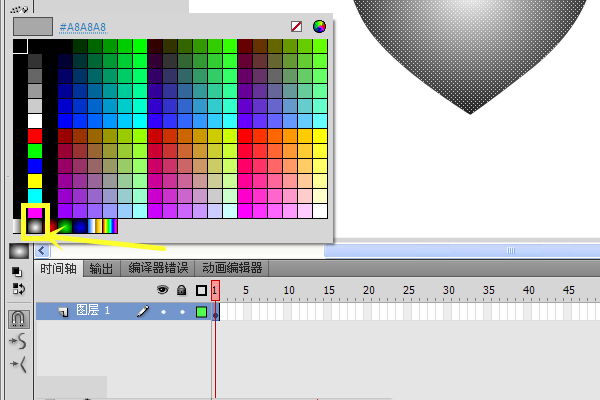Pick the rainbow linear gradient swatch
This screenshot has width=600, height=400.
coord(110,226)
